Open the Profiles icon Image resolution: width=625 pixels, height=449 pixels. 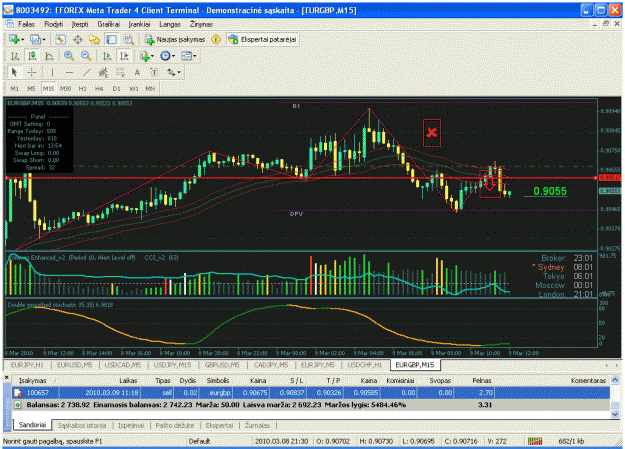tap(35, 39)
